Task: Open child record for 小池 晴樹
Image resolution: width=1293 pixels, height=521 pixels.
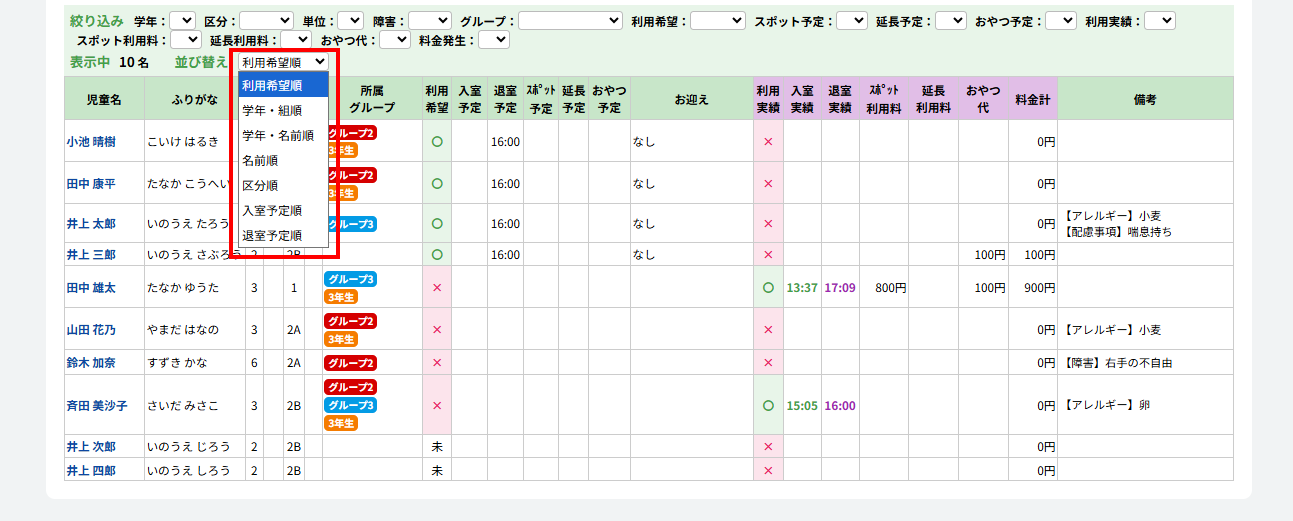Action: pos(91,142)
